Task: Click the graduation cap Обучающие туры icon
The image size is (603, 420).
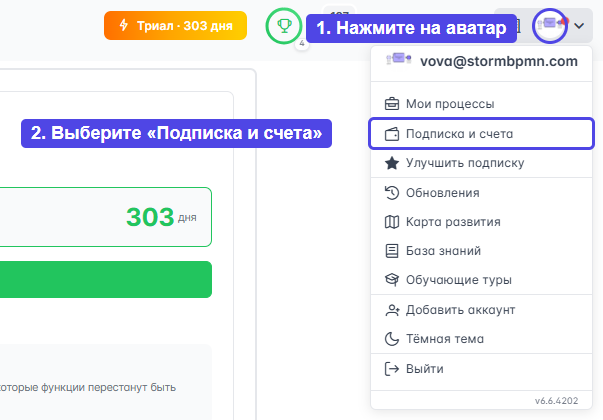Action: 392,280
